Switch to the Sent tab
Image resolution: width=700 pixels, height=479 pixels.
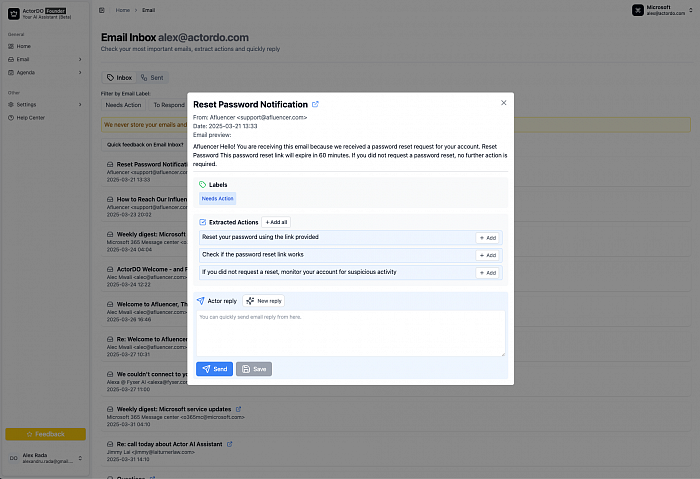click(x=152, y=77)
